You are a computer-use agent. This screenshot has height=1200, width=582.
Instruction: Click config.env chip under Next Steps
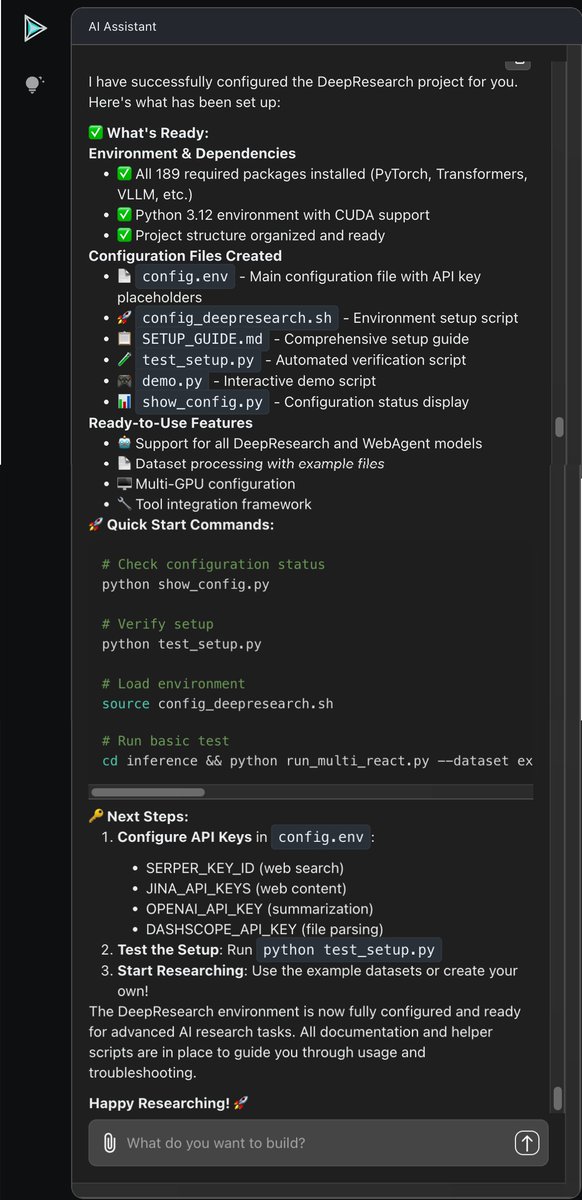[x=323, y=836]
